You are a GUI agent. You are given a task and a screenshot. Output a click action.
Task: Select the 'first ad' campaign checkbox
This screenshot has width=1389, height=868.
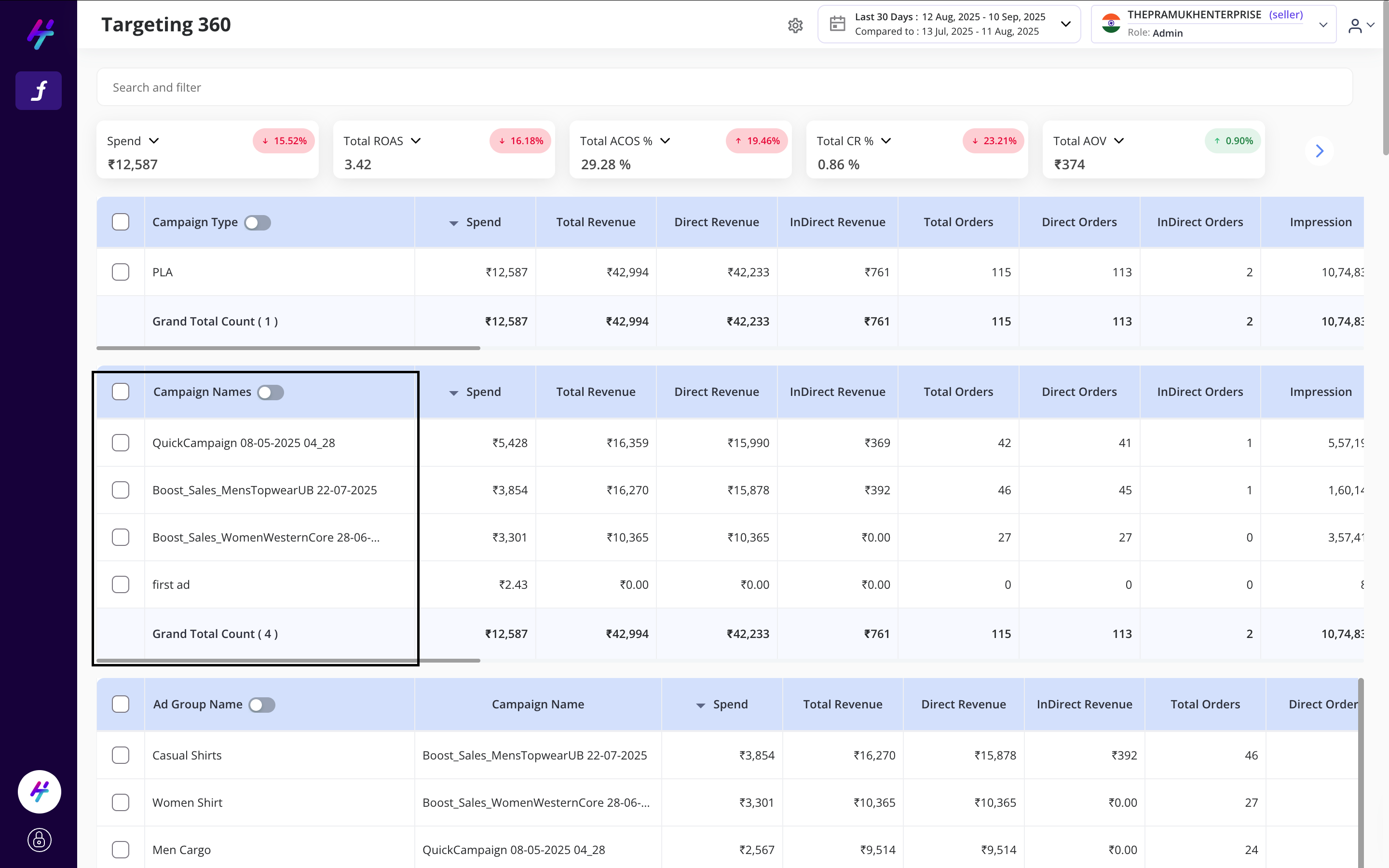point(121,584)
